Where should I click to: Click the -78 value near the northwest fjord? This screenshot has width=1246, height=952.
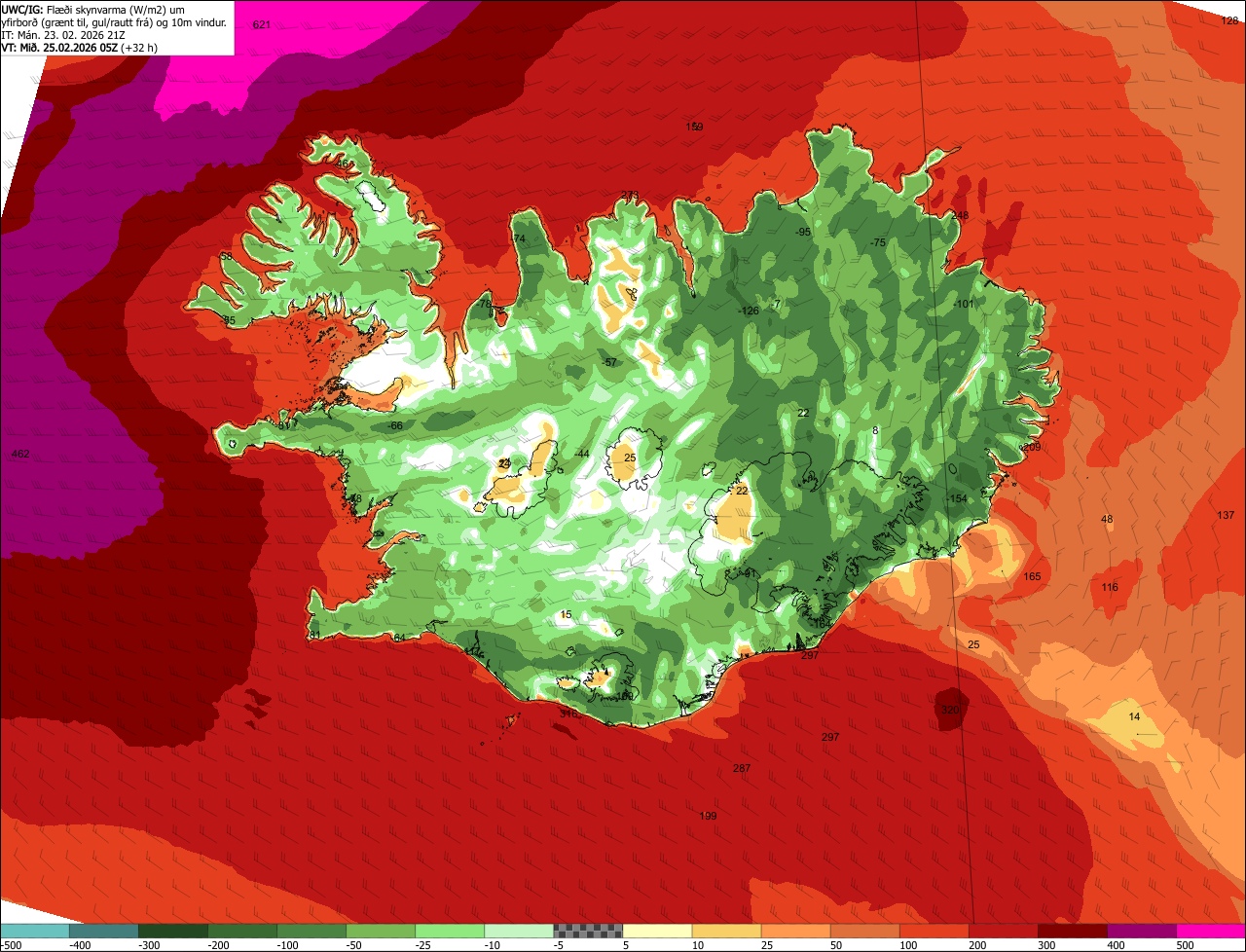485,305
